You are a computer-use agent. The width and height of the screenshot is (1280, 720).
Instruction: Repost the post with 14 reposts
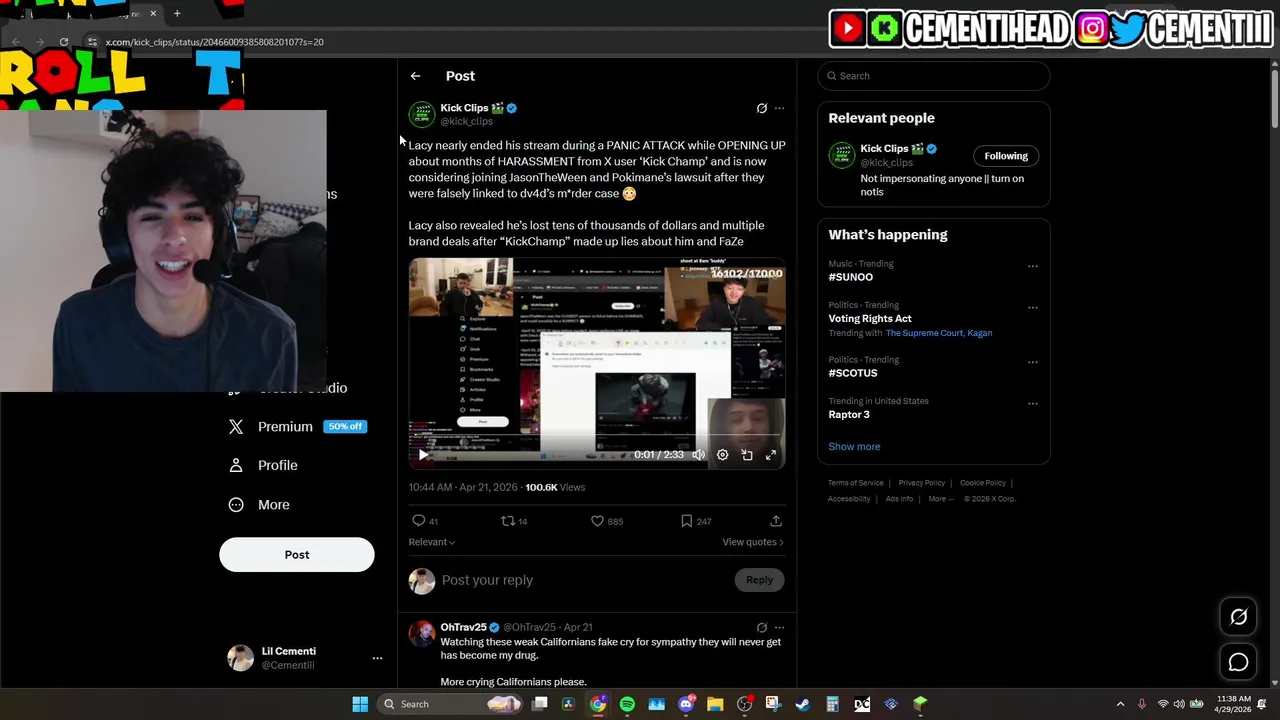514,521
